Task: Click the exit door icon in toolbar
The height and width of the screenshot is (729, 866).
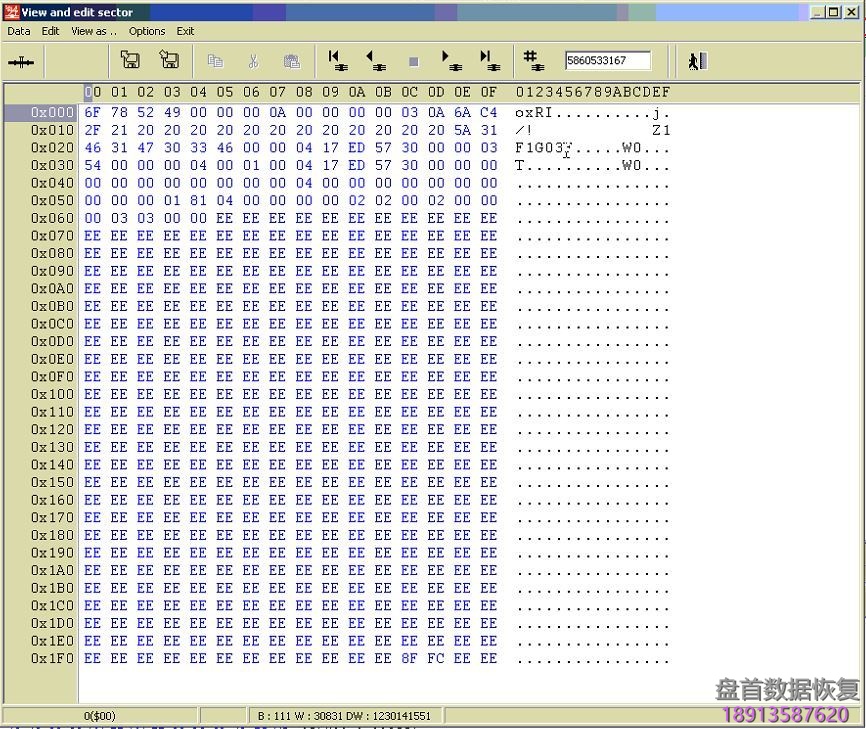Action: pos(697,61)
